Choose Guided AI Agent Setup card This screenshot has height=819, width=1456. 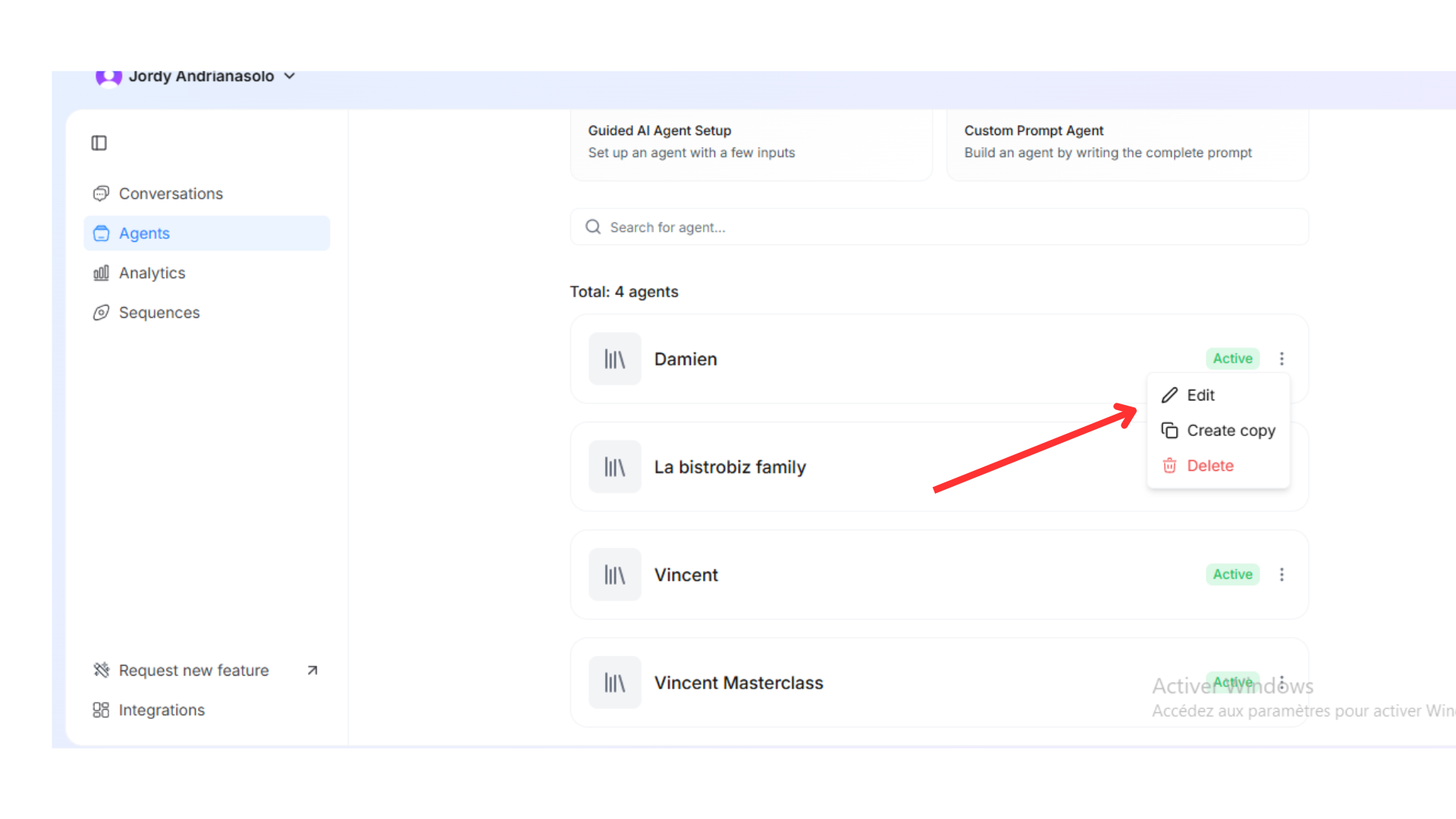tap(751, 143)
